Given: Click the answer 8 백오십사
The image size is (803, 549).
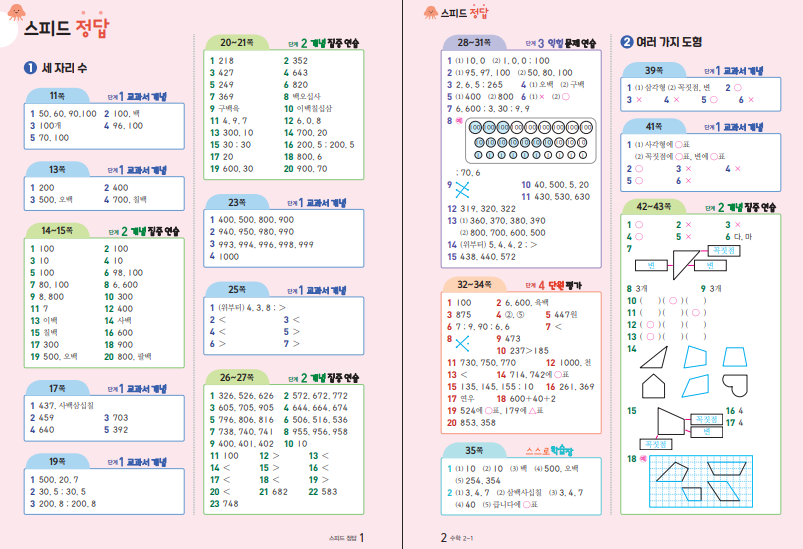Looking at the screenshot, I should coord(302,96).
